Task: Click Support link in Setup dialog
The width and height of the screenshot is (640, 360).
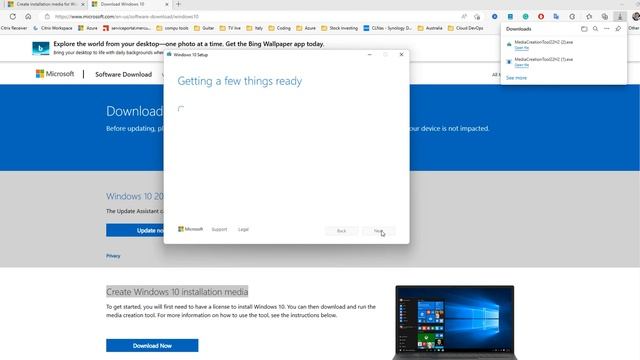Action: (x=219, y=229)
